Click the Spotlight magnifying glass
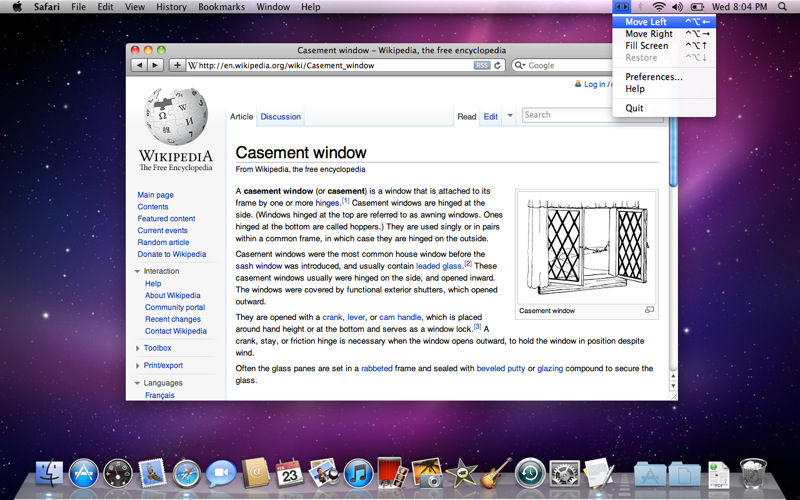The height and width of the screenshot is (500, 800). pos(782,7)
